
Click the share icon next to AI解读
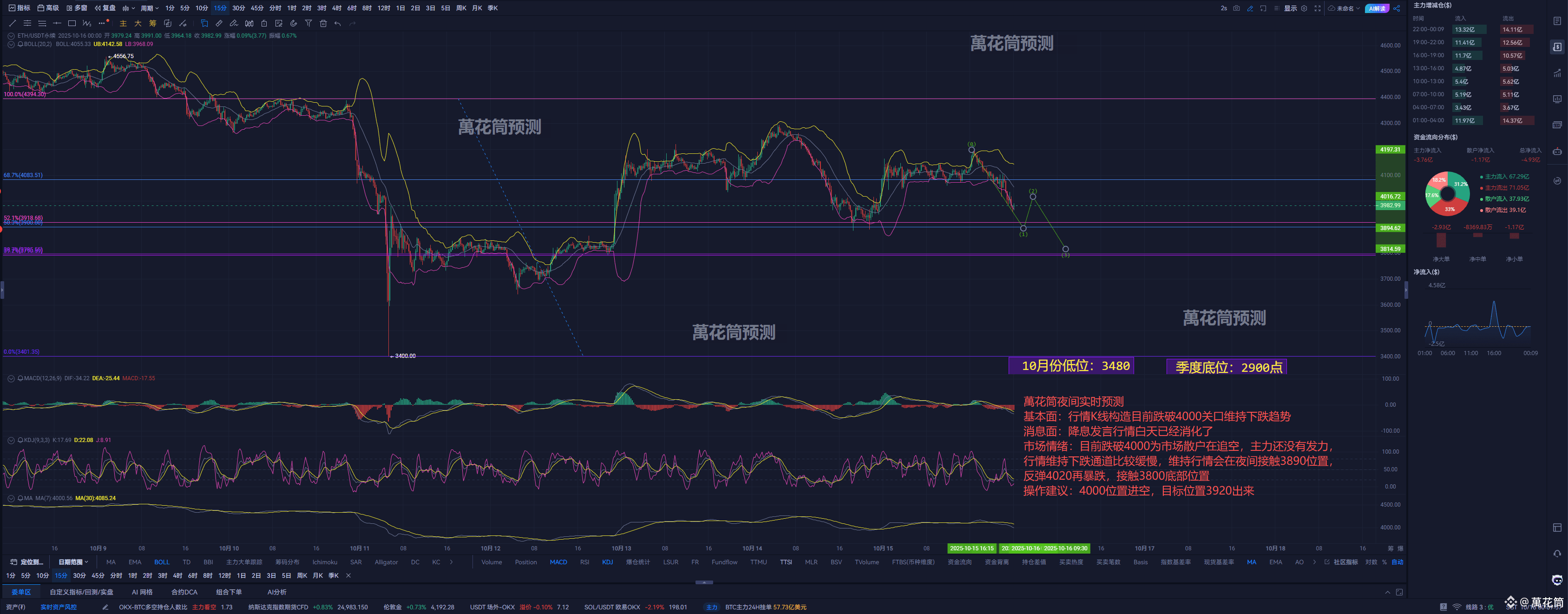click(x=1397, y=8)
